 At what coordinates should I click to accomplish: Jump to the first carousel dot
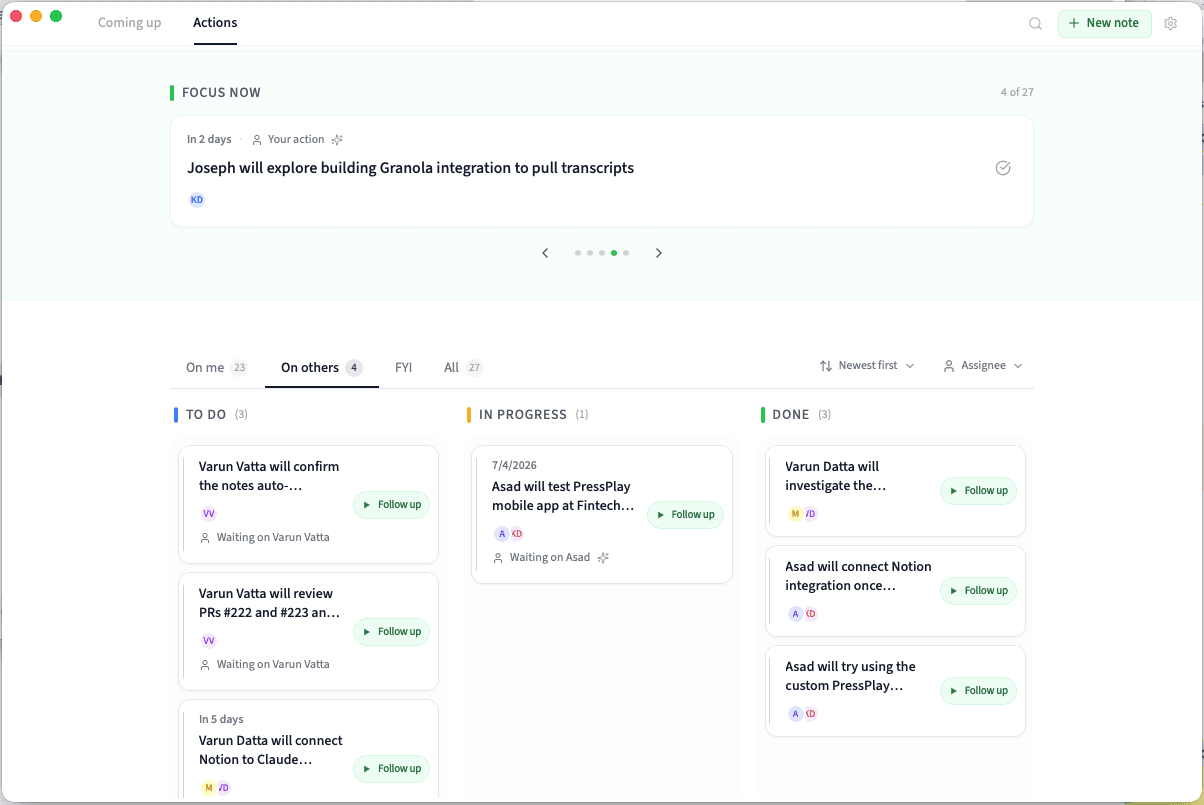coord(578,253)
